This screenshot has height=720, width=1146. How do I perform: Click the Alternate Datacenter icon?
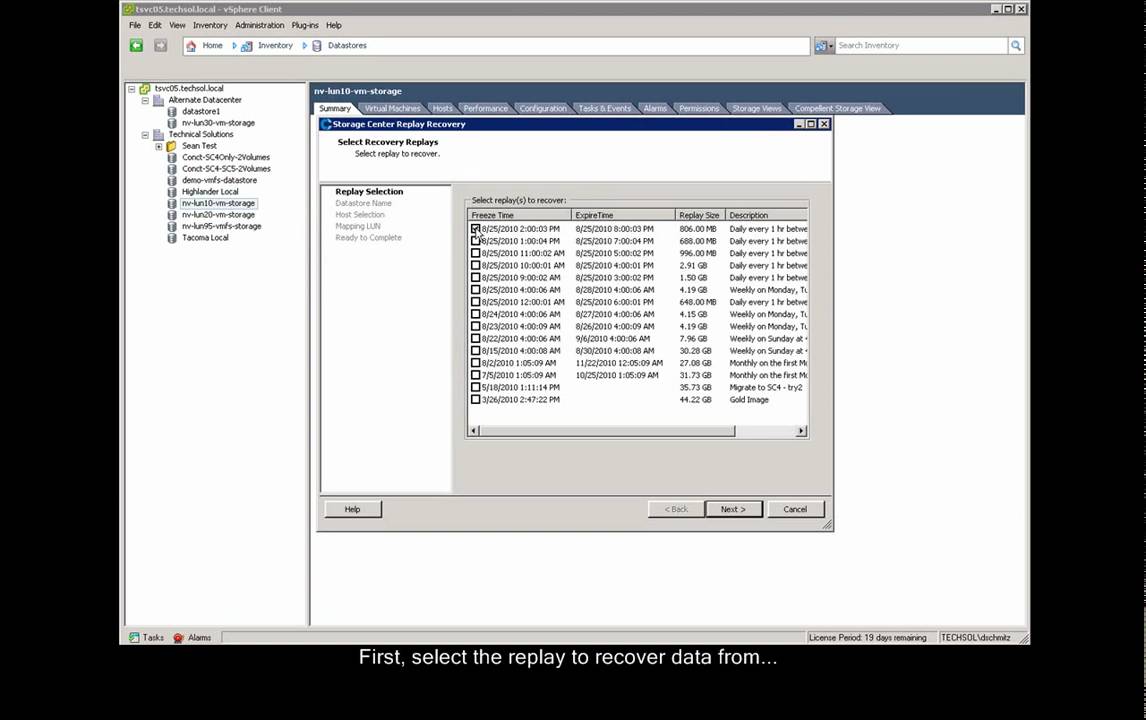(159, 100)
